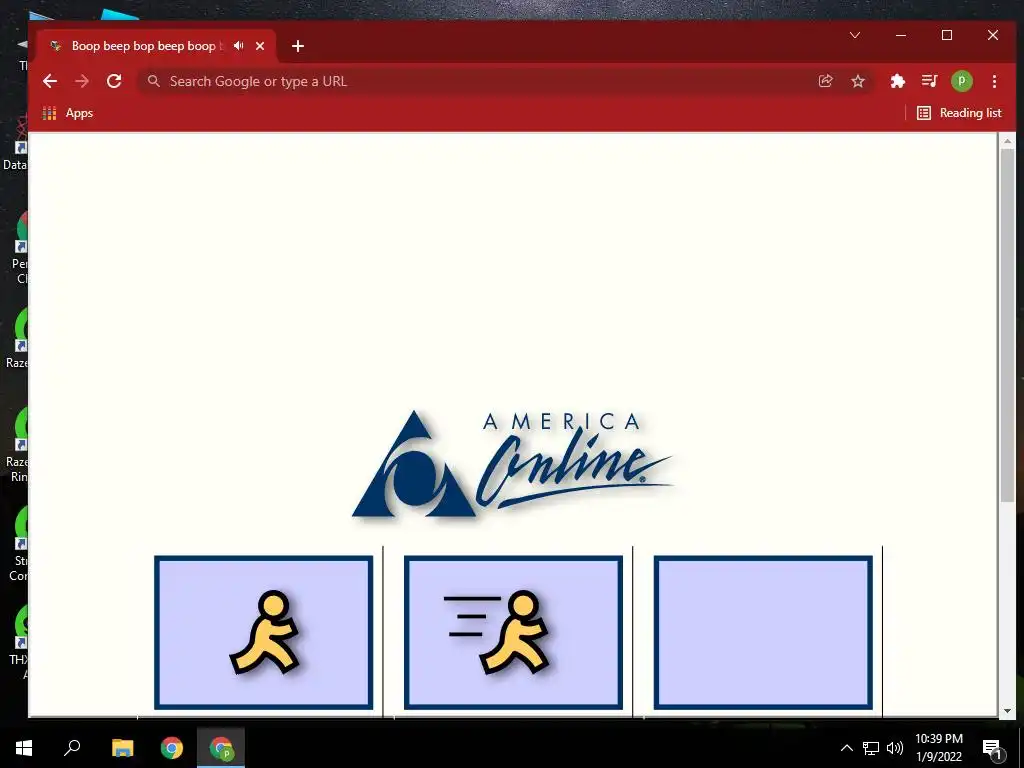1024x768 pixels.
Task: Bookmark this page with the star icon
Action: coord(858,81)
